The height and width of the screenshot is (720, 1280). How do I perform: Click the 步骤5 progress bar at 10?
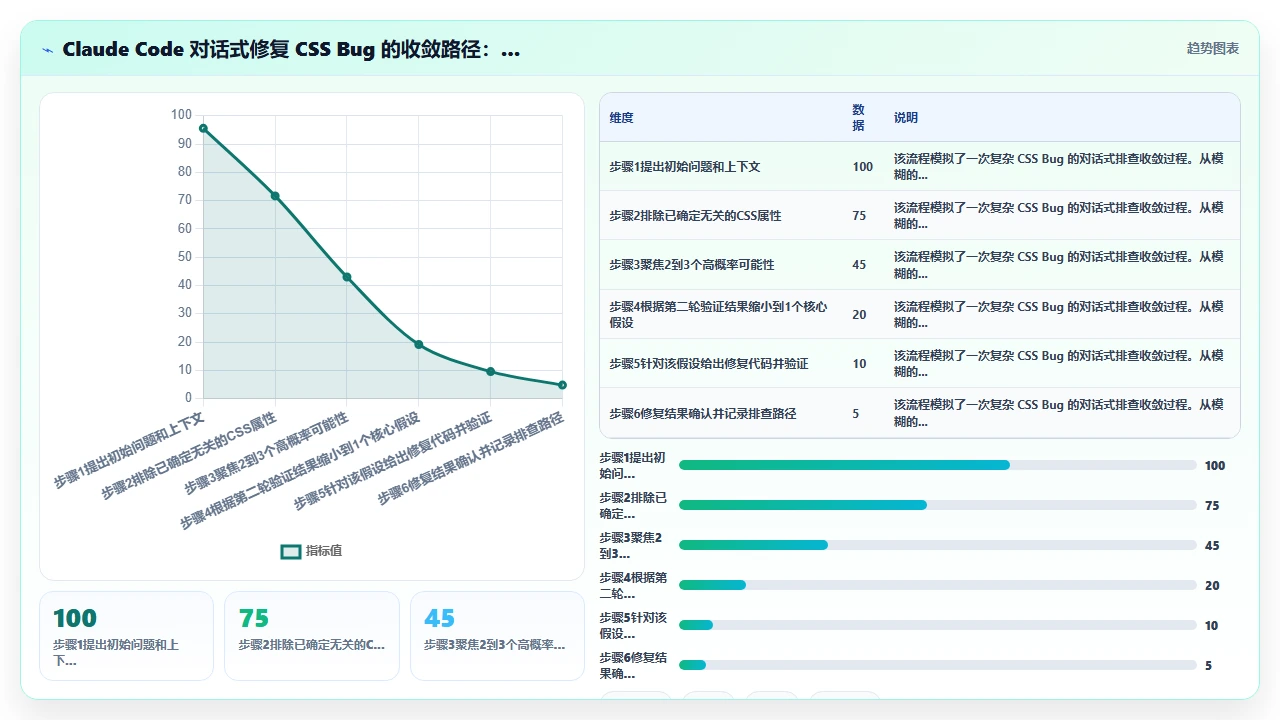tap(938, 625)
